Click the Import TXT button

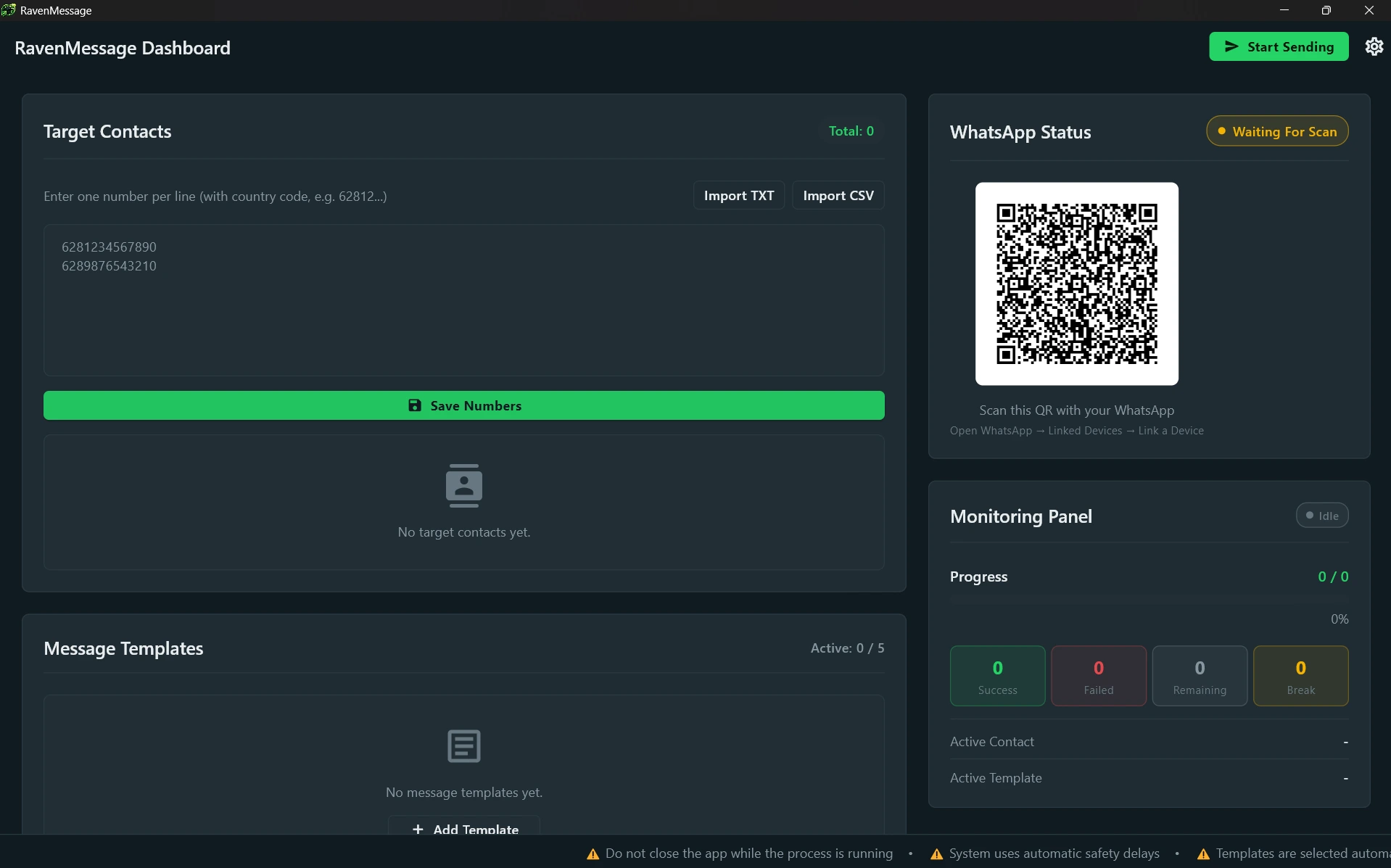pyautogui.click(x=738, y=196)
